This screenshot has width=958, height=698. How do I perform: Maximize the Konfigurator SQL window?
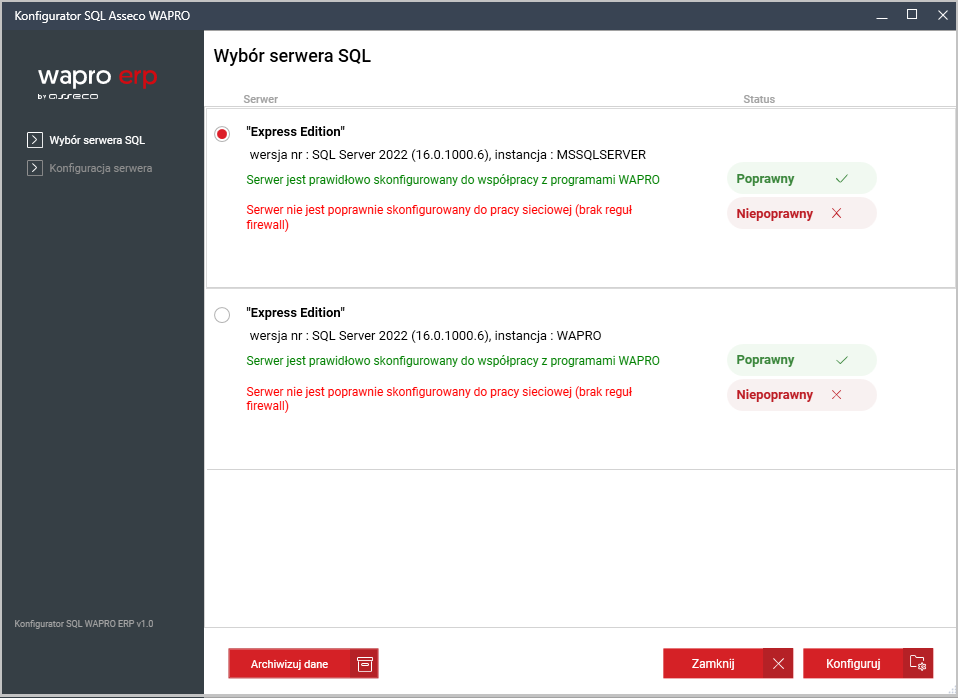[911, 15]
